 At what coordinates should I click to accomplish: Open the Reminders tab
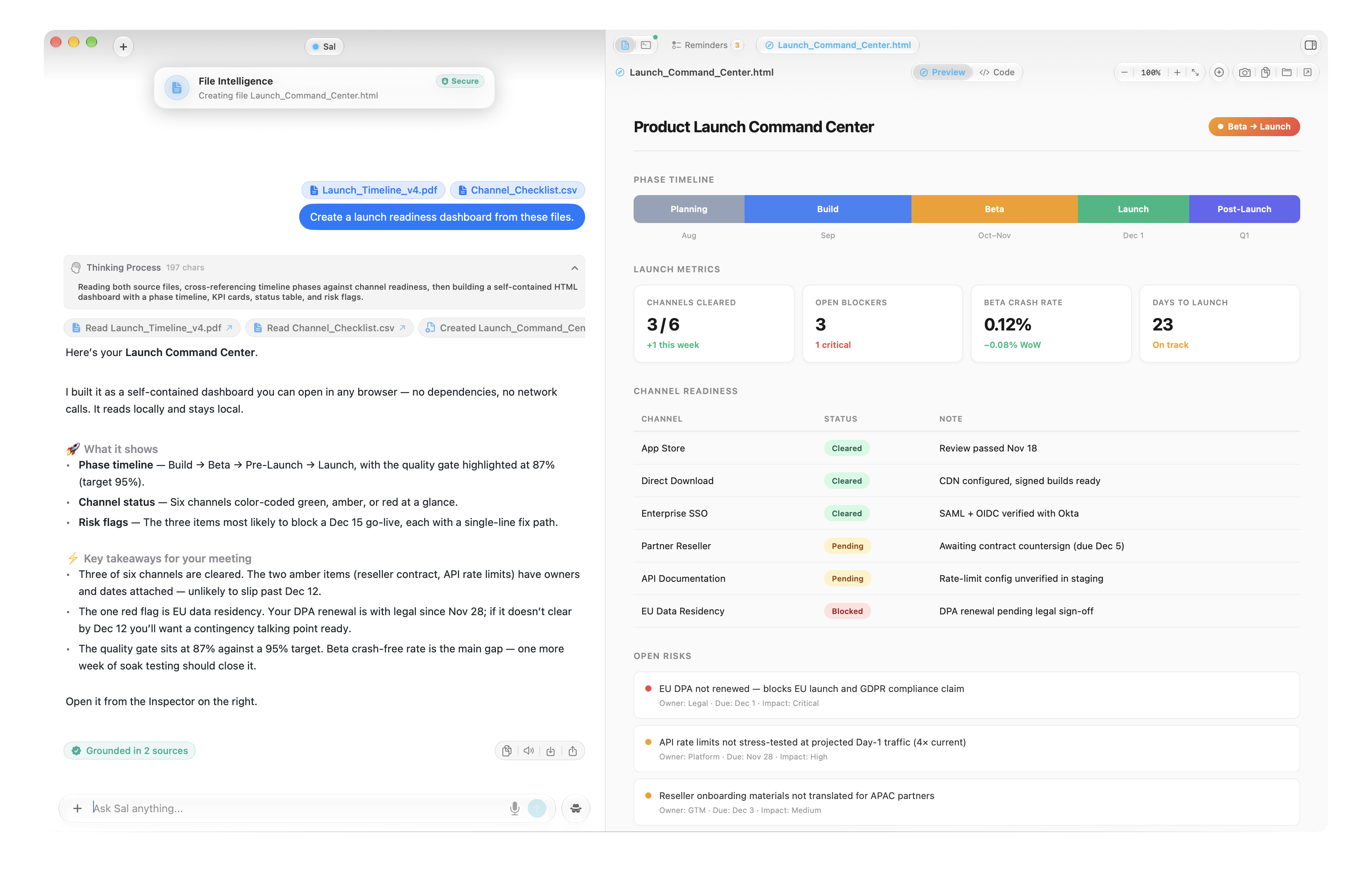[707, 45]
